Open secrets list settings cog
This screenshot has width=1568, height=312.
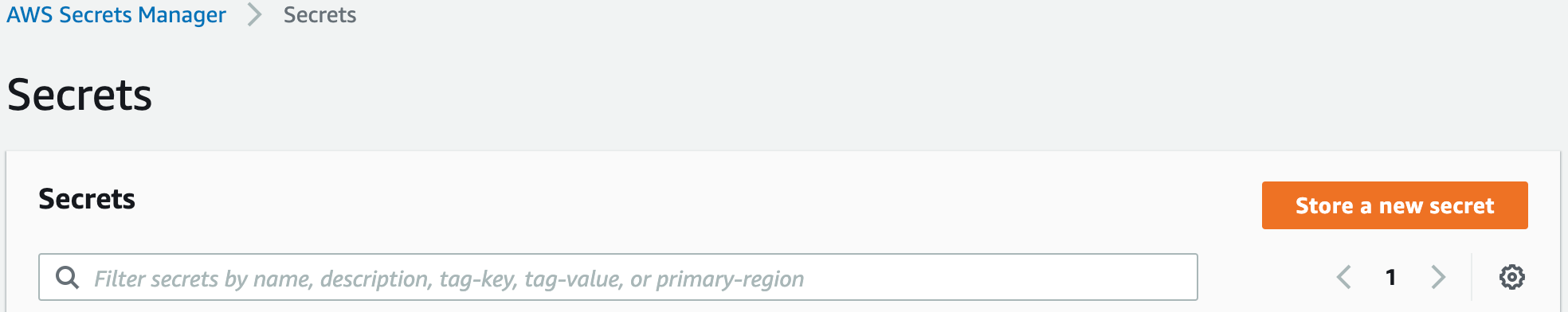point(1511,277)
